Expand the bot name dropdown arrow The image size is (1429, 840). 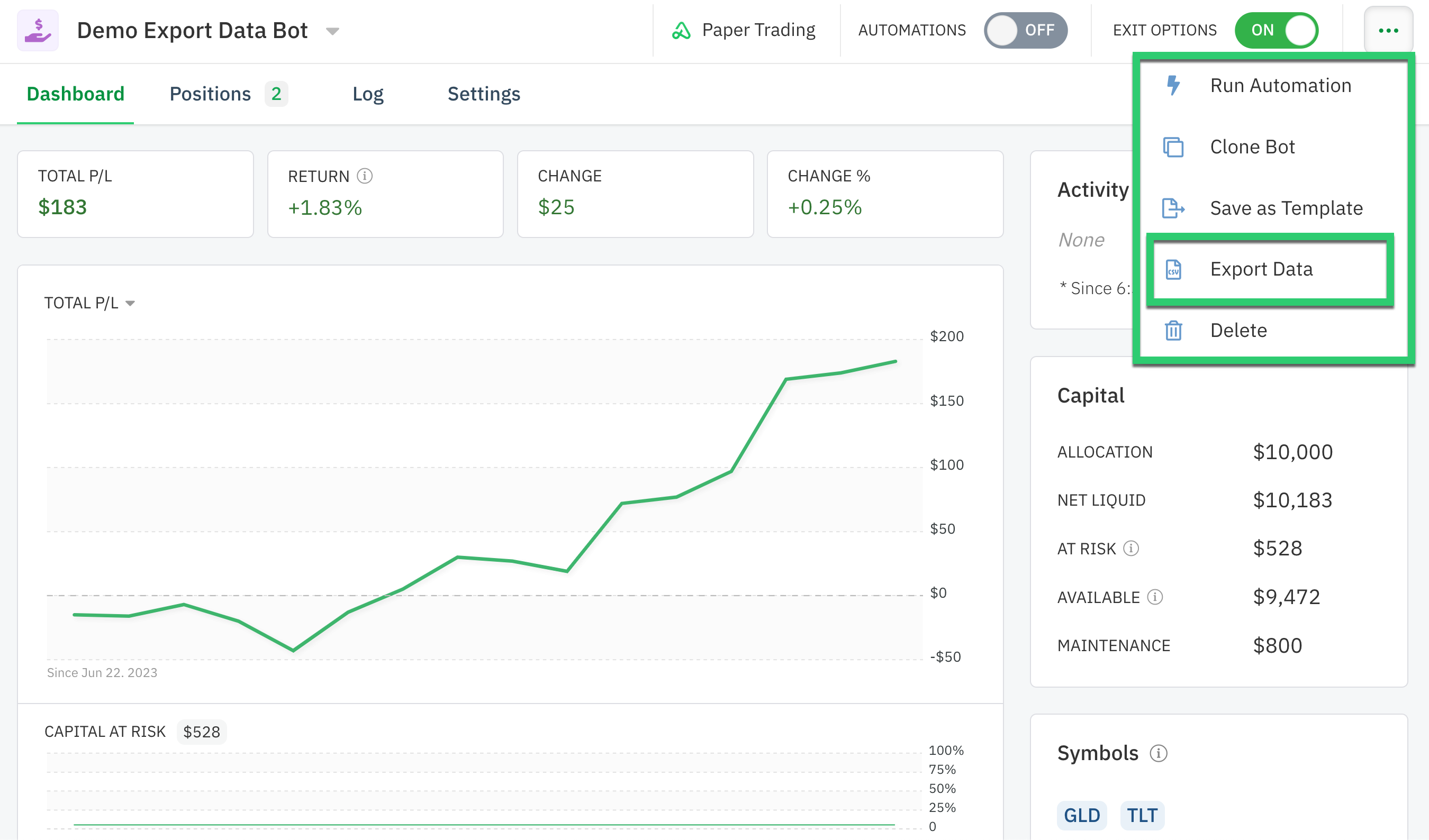pyautogui.click(x=333, y=31)
